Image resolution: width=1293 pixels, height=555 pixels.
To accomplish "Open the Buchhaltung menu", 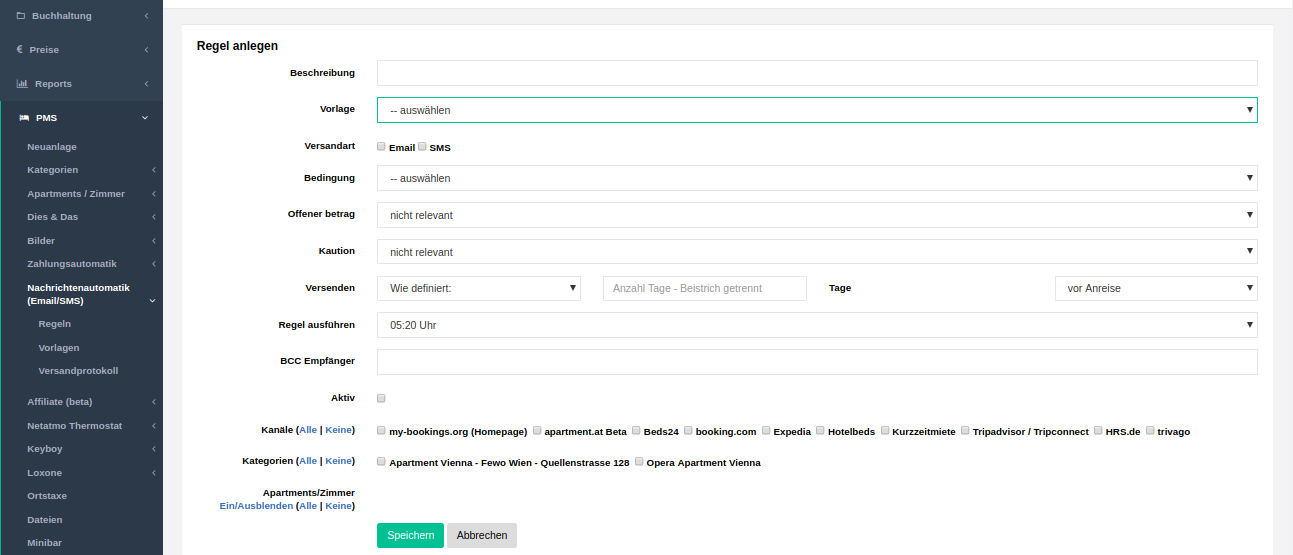I will click(x=81, y=16).
